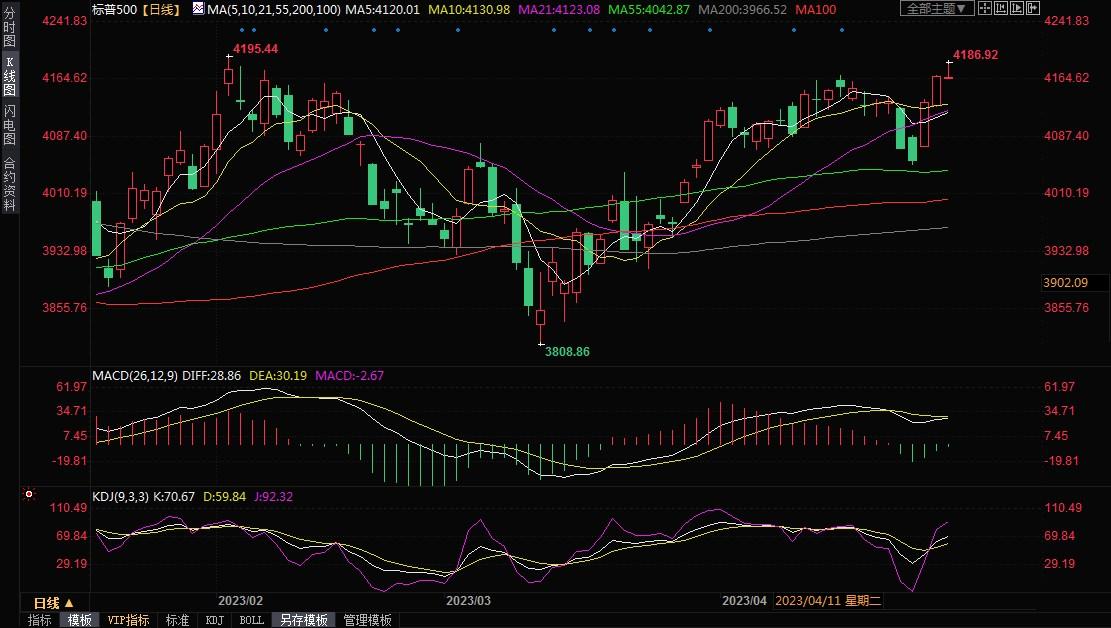1111x628 pixels.
Task: Switch to the 闪电图 side tab
Action: [x=9, y=125]
